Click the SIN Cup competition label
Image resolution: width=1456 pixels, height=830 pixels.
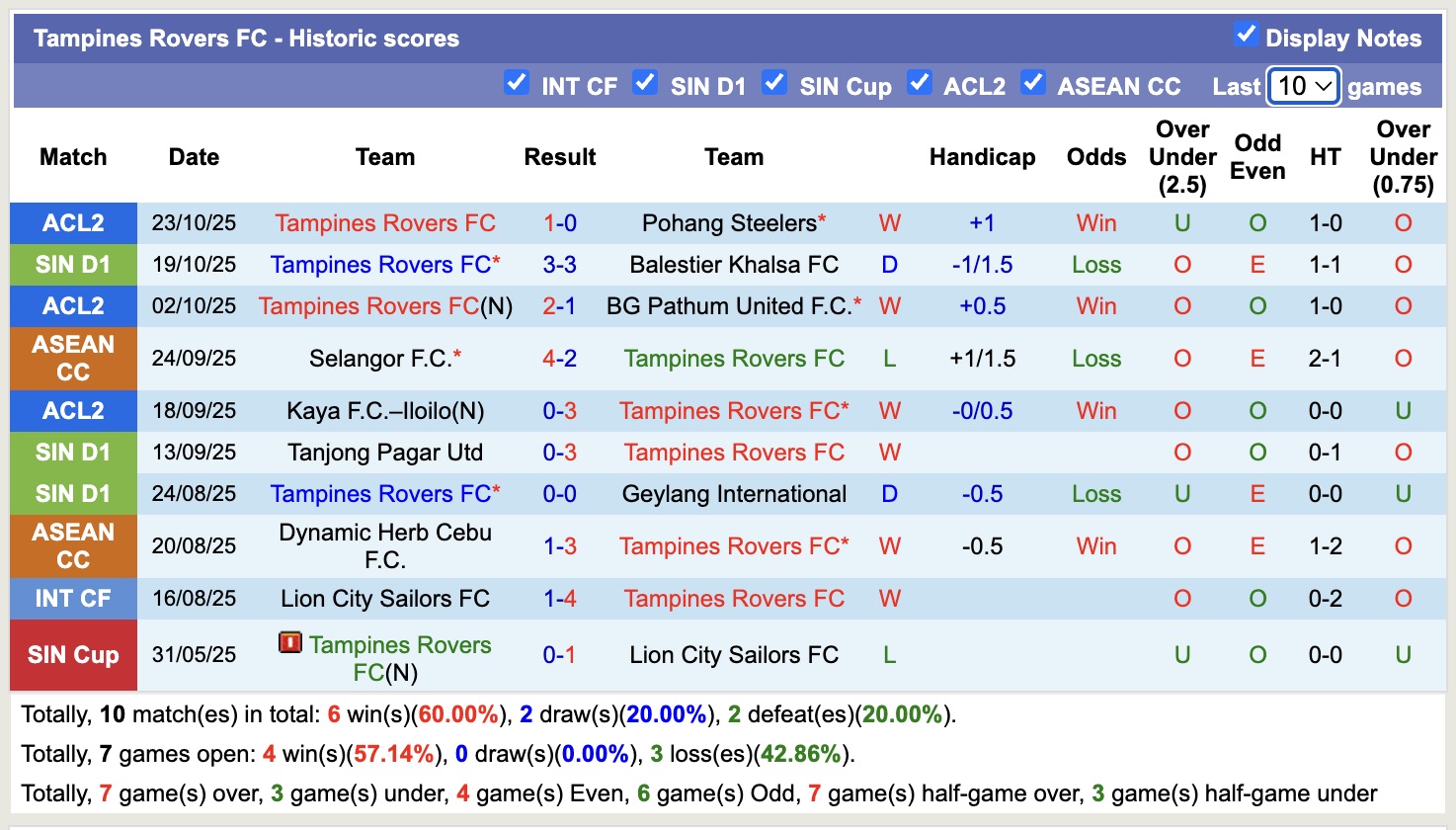73,655
